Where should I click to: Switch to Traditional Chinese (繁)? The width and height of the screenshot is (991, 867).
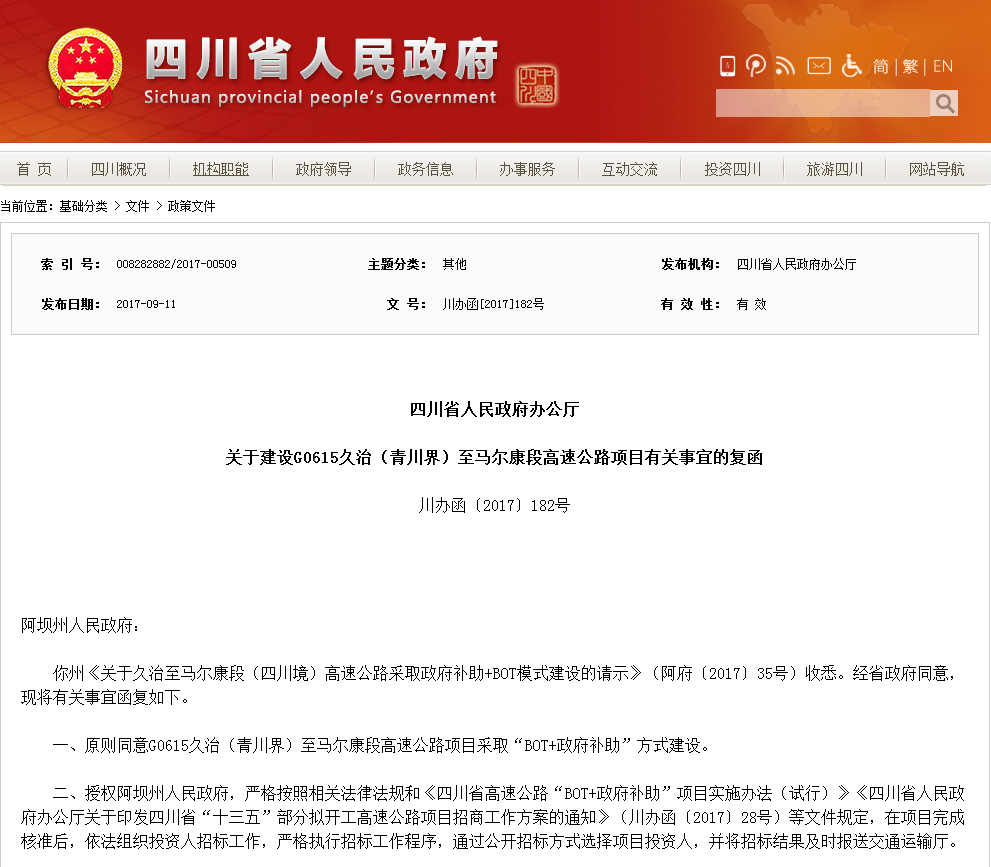pos(910,66)
